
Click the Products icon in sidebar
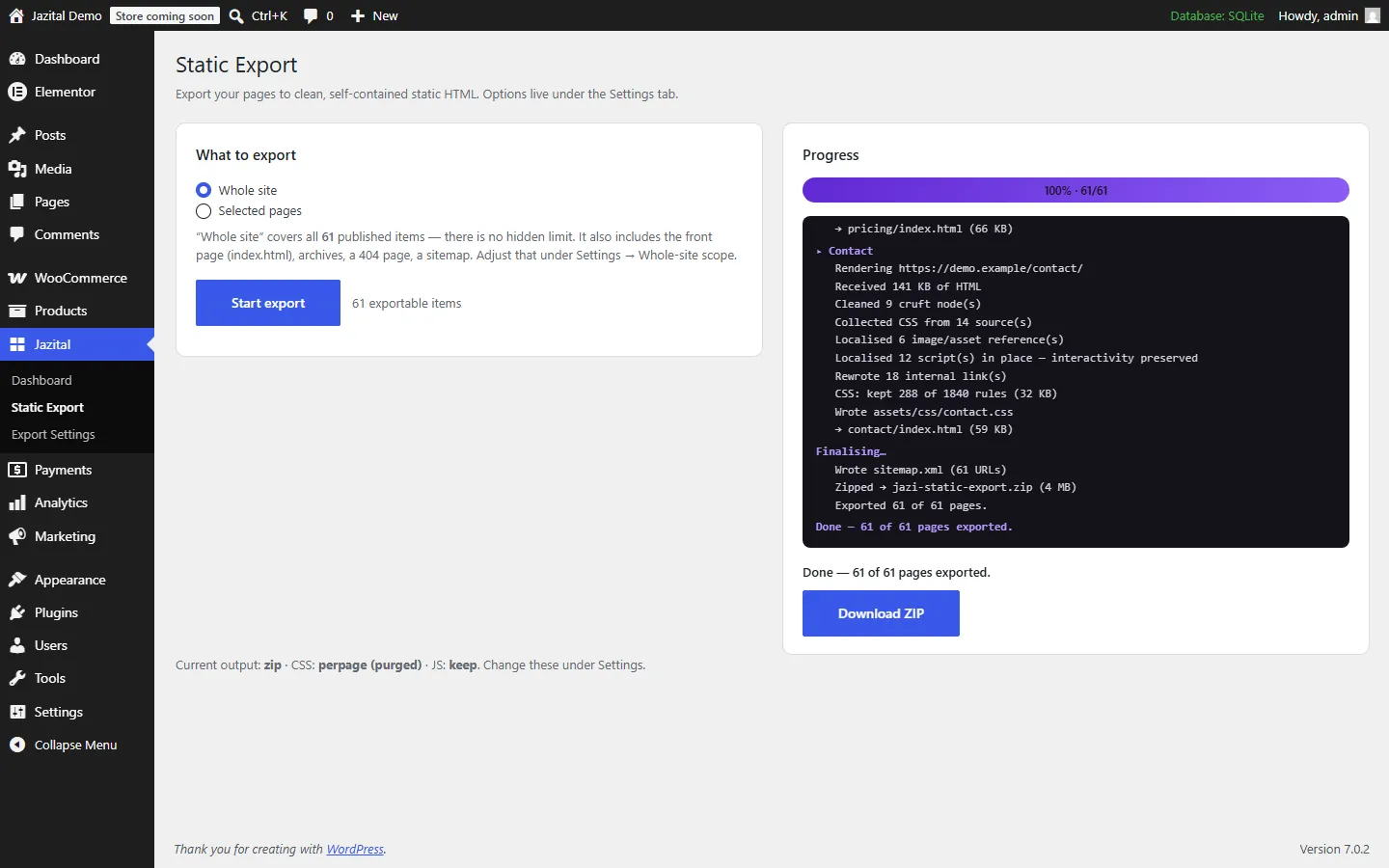(x=17, y=311)
